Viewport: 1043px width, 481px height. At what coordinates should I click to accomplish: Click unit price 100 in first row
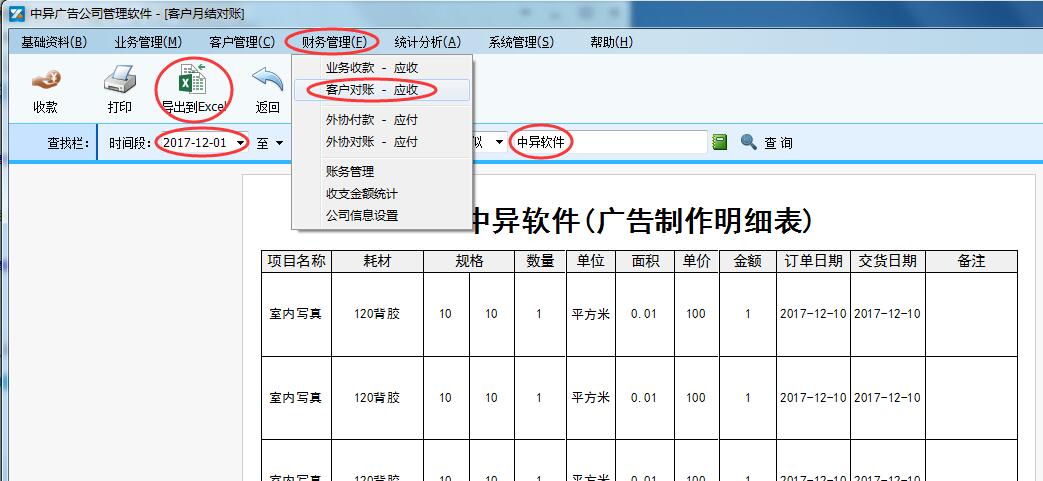[x=696, y=313]
